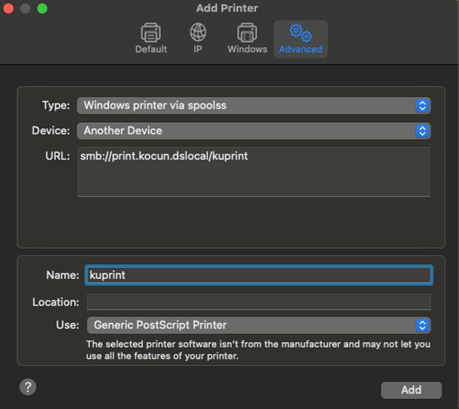Image resolution: width=459 pixels, height=409 pixels.
Task: Click the empty Location field
Action: click(x=259, y=302)
